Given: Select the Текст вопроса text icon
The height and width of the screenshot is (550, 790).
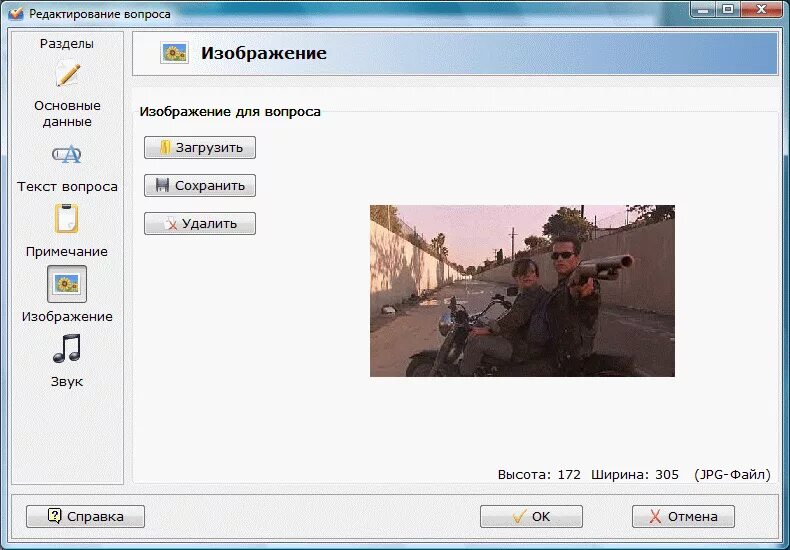Looking at the screenshot, I should (x=67, y=155).
